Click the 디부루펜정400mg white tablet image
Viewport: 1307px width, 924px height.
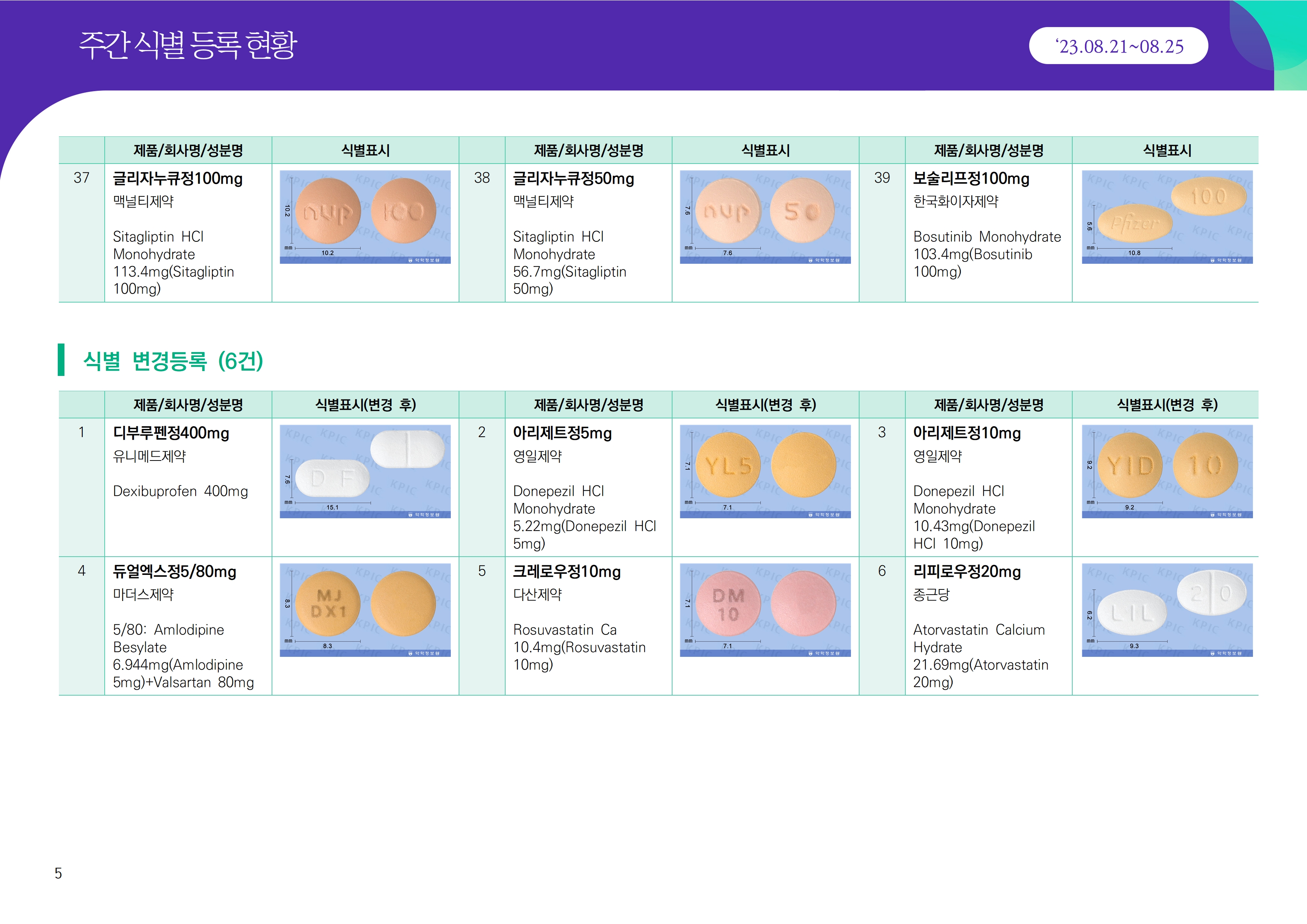(x=365, y=471)
